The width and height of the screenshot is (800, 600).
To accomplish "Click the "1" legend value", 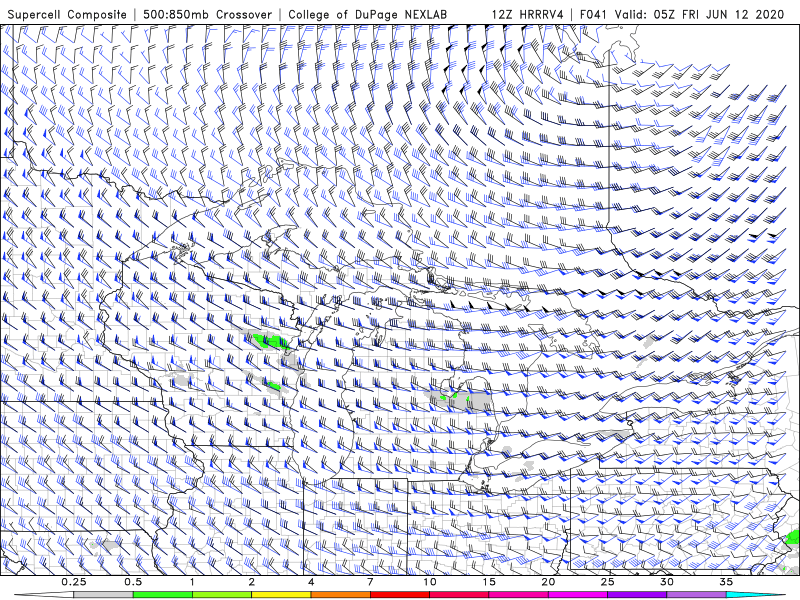I will (192, 582).
